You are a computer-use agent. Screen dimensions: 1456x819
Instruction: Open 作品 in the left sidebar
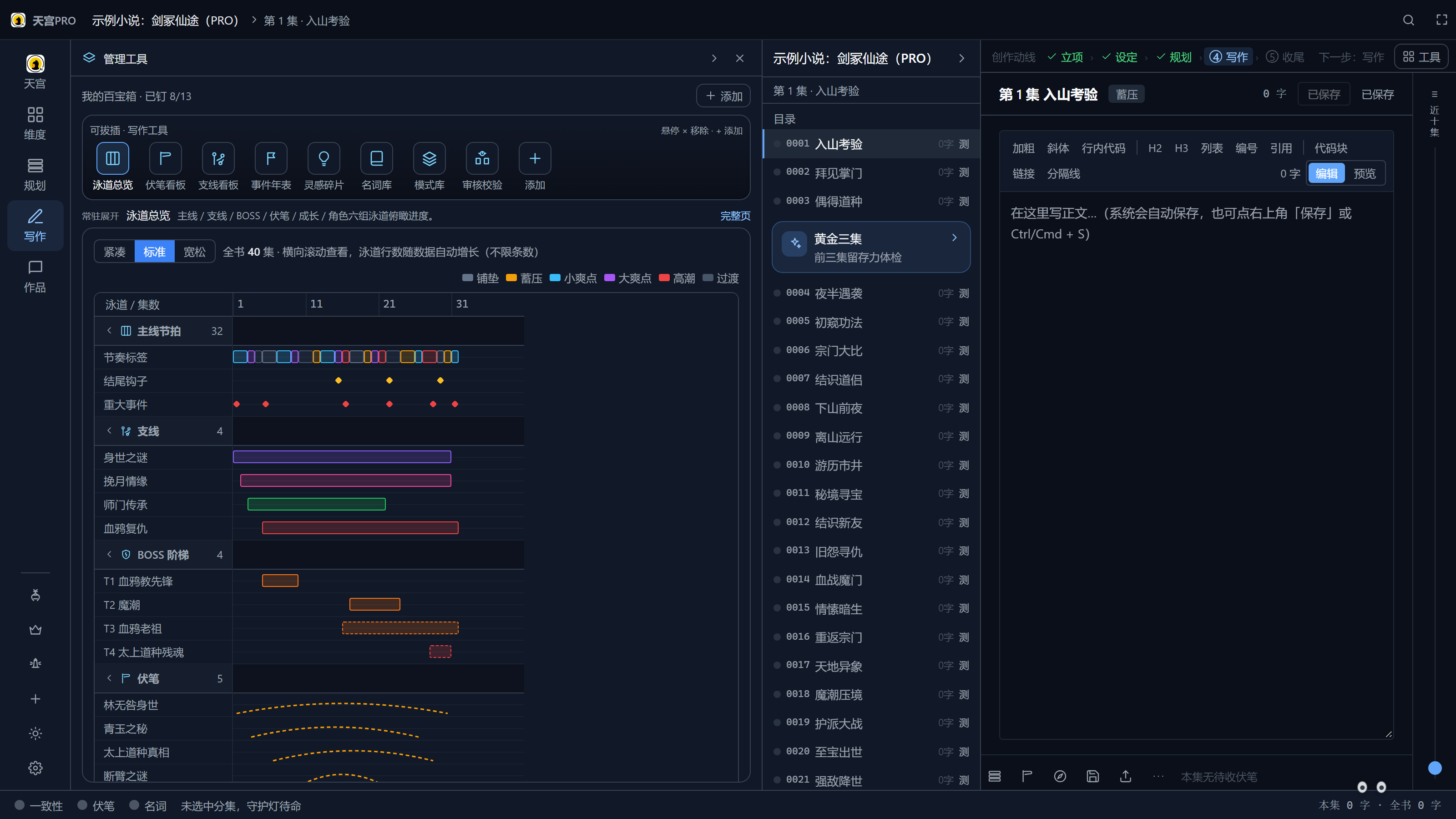[35, 276]
